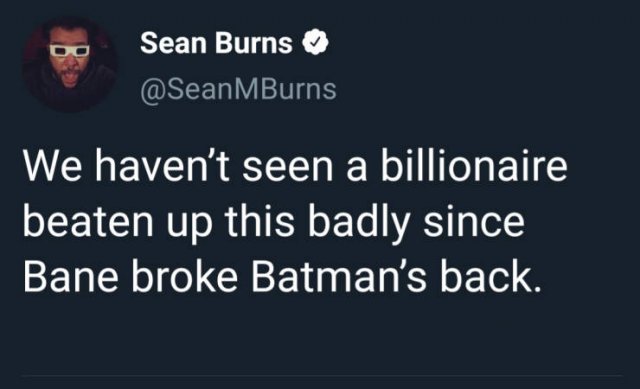Click the word "billionaire" in the tweet
Screen dimensions: 640x389
pyautogui.click(x=474, y=166)
